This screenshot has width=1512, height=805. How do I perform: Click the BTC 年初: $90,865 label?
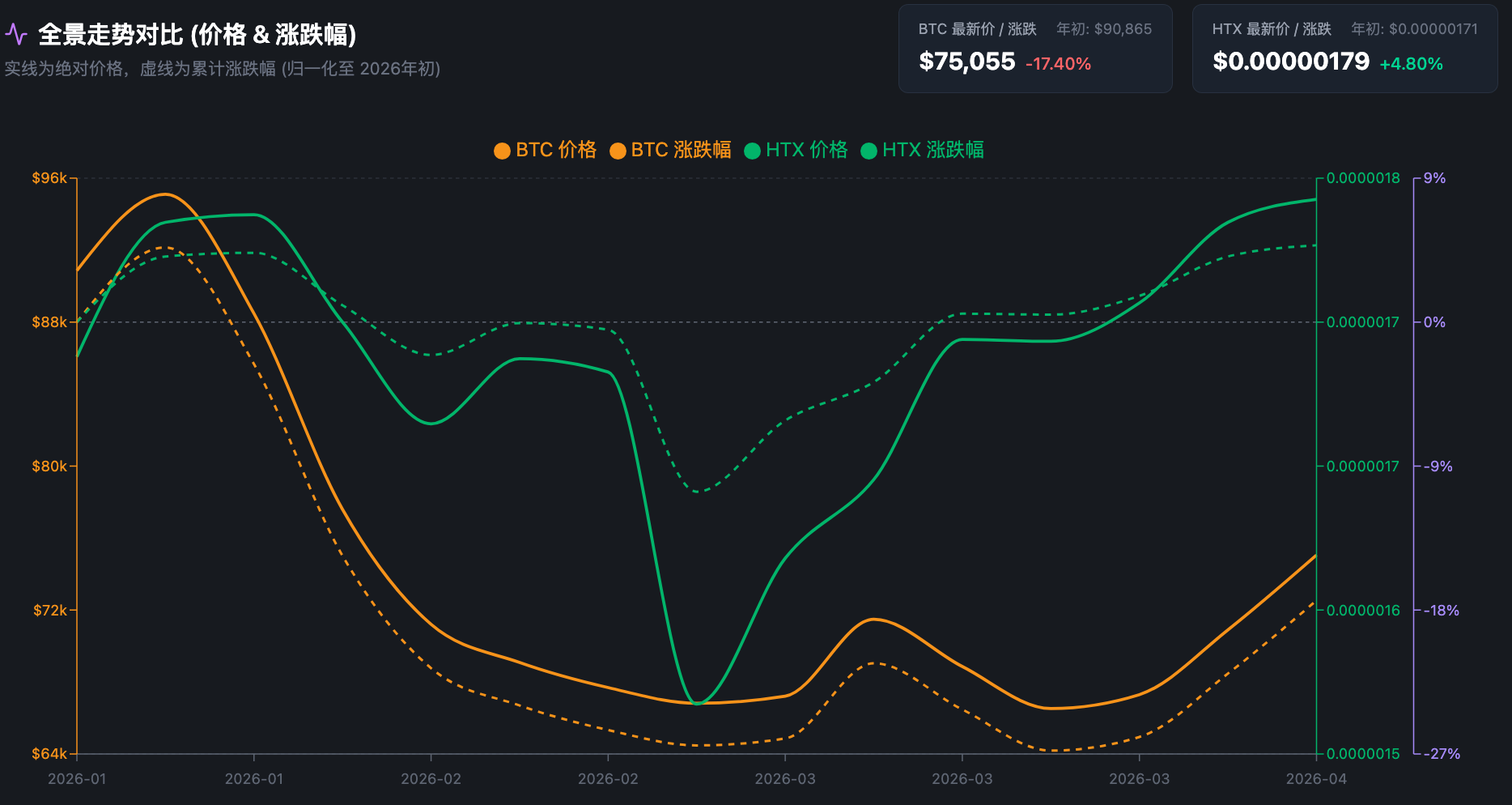(x=1103, y=29)
